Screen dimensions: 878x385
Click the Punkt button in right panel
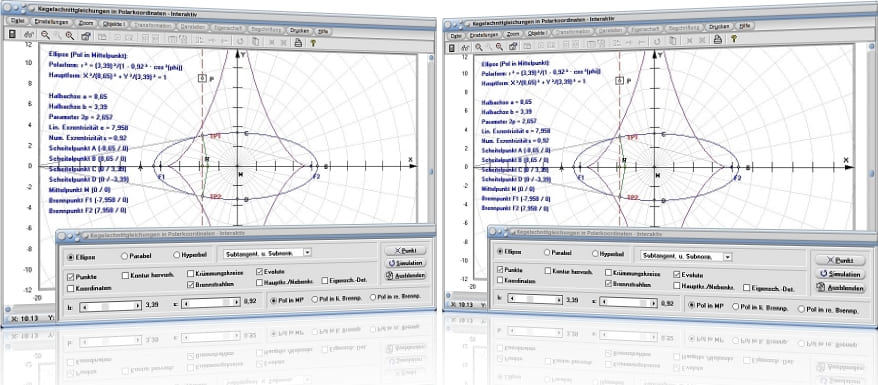point(839,260)
